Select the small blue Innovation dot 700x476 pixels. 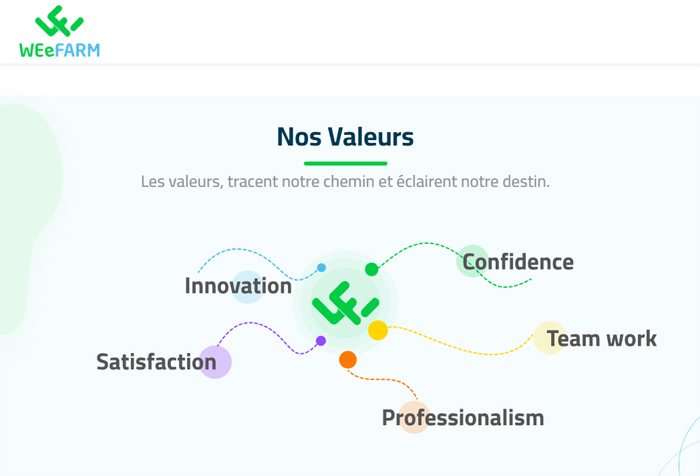click(x=321, y=268)
